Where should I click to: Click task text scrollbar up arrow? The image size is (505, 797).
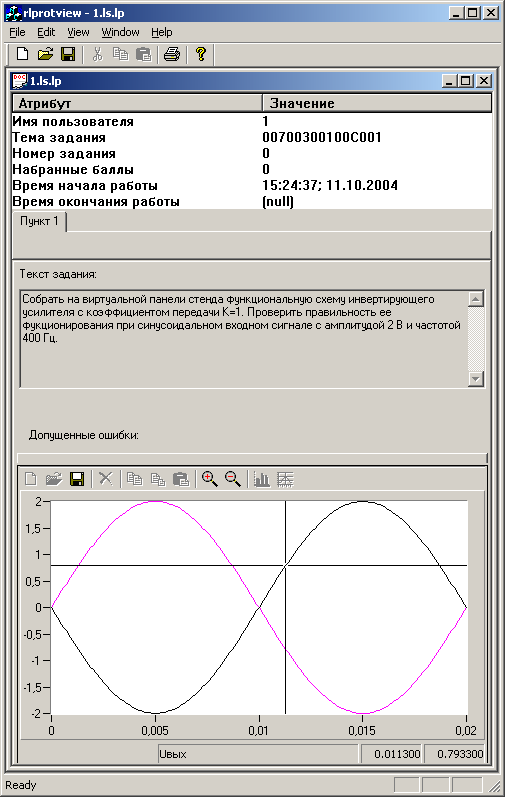(476, 299)
